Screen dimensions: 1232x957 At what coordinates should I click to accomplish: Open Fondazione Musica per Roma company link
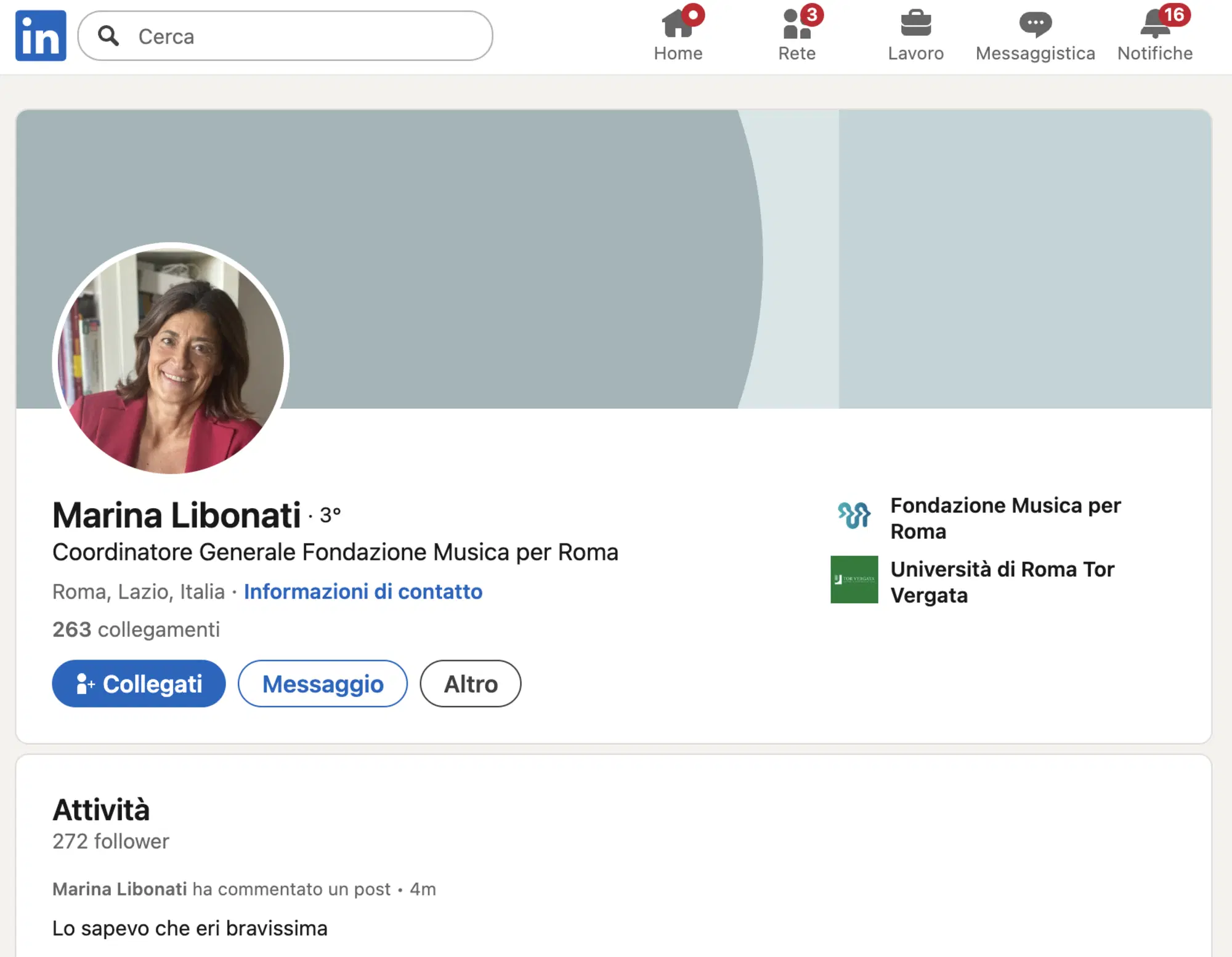click(x=1005, y=518)
